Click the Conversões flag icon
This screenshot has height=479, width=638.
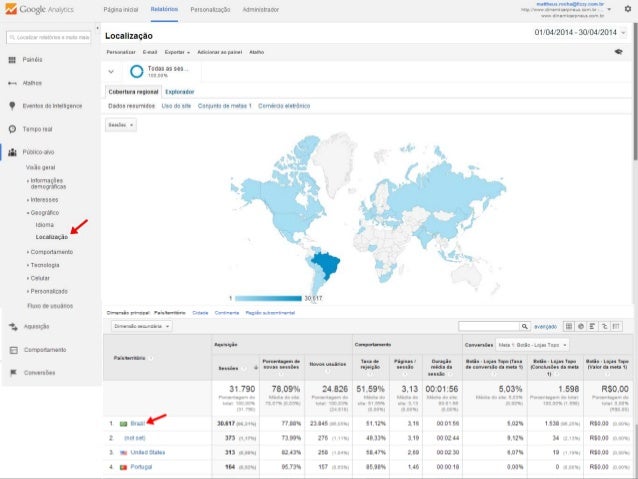11,372
